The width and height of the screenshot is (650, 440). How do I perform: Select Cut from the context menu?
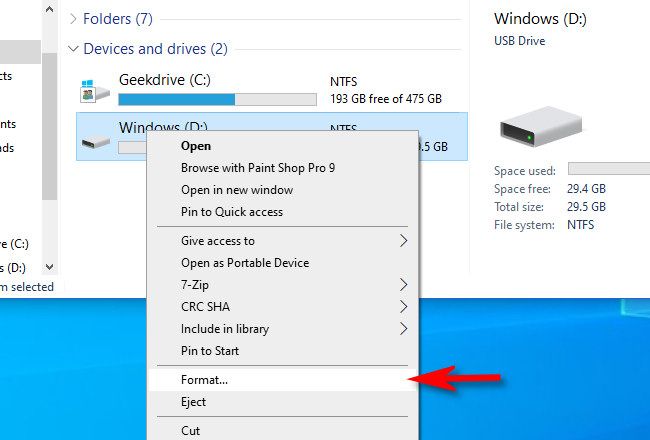click(x=191, y=431)
